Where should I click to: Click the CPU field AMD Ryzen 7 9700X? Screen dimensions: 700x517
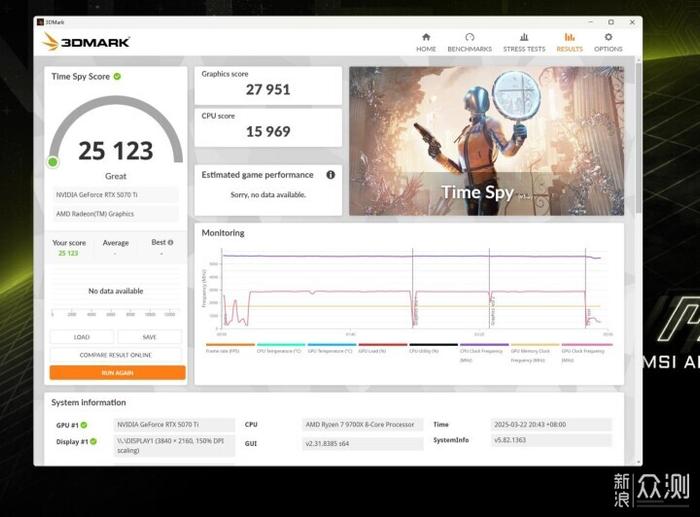[362, 425]
